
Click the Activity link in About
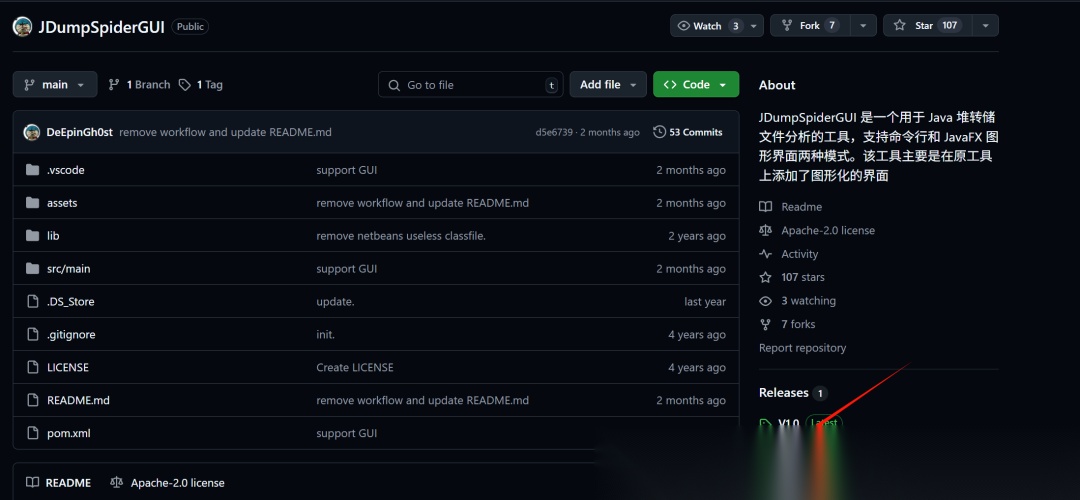point(800,253)
